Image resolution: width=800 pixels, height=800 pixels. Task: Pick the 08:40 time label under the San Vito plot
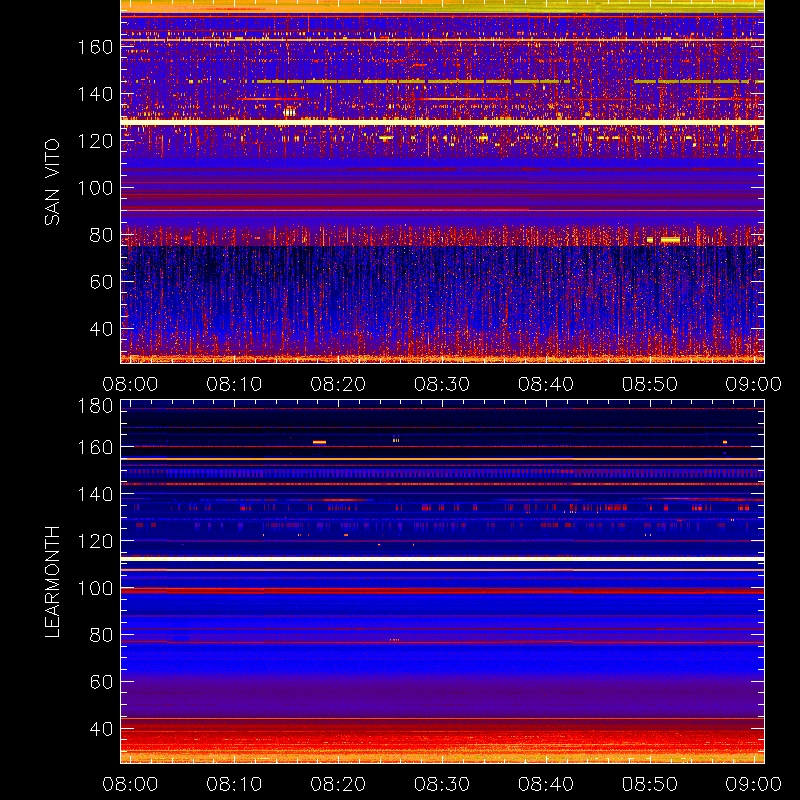point(546,384)
